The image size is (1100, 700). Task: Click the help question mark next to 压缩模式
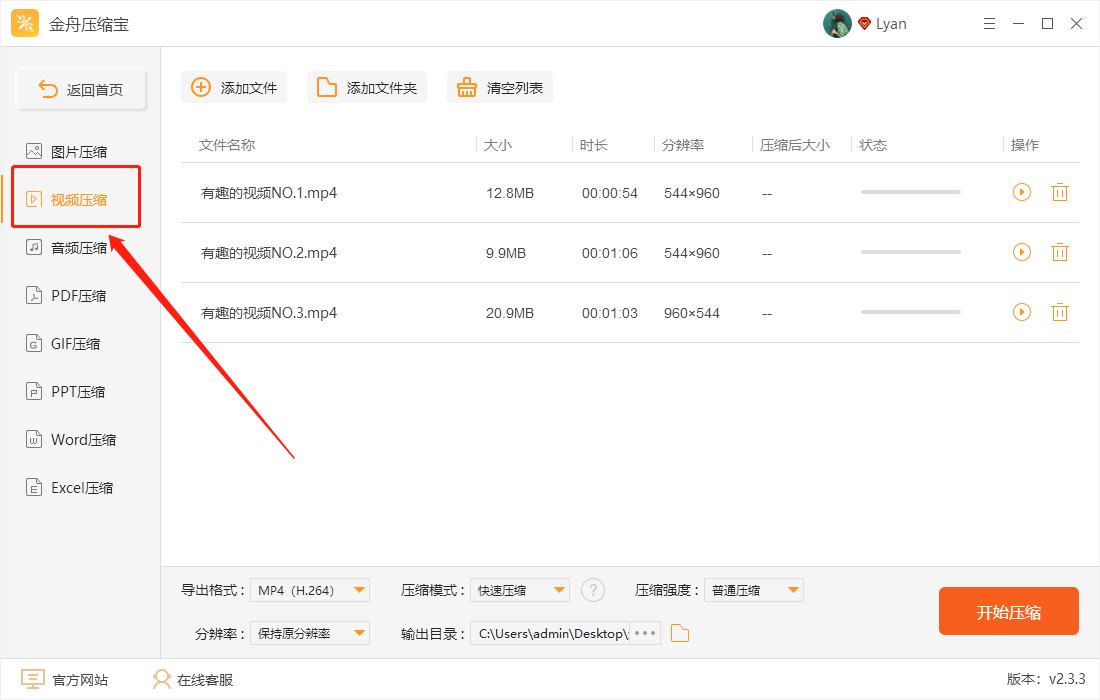pos(593,589)
